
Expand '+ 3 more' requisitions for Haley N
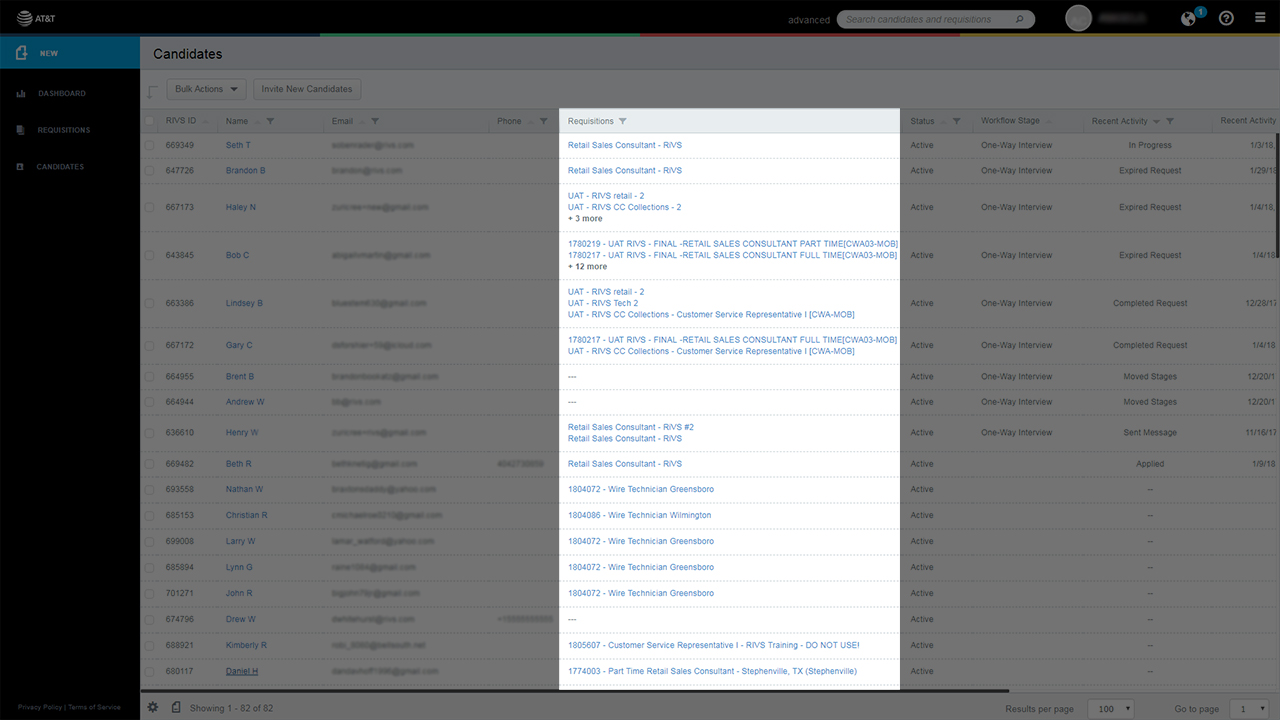pos(585,219)
